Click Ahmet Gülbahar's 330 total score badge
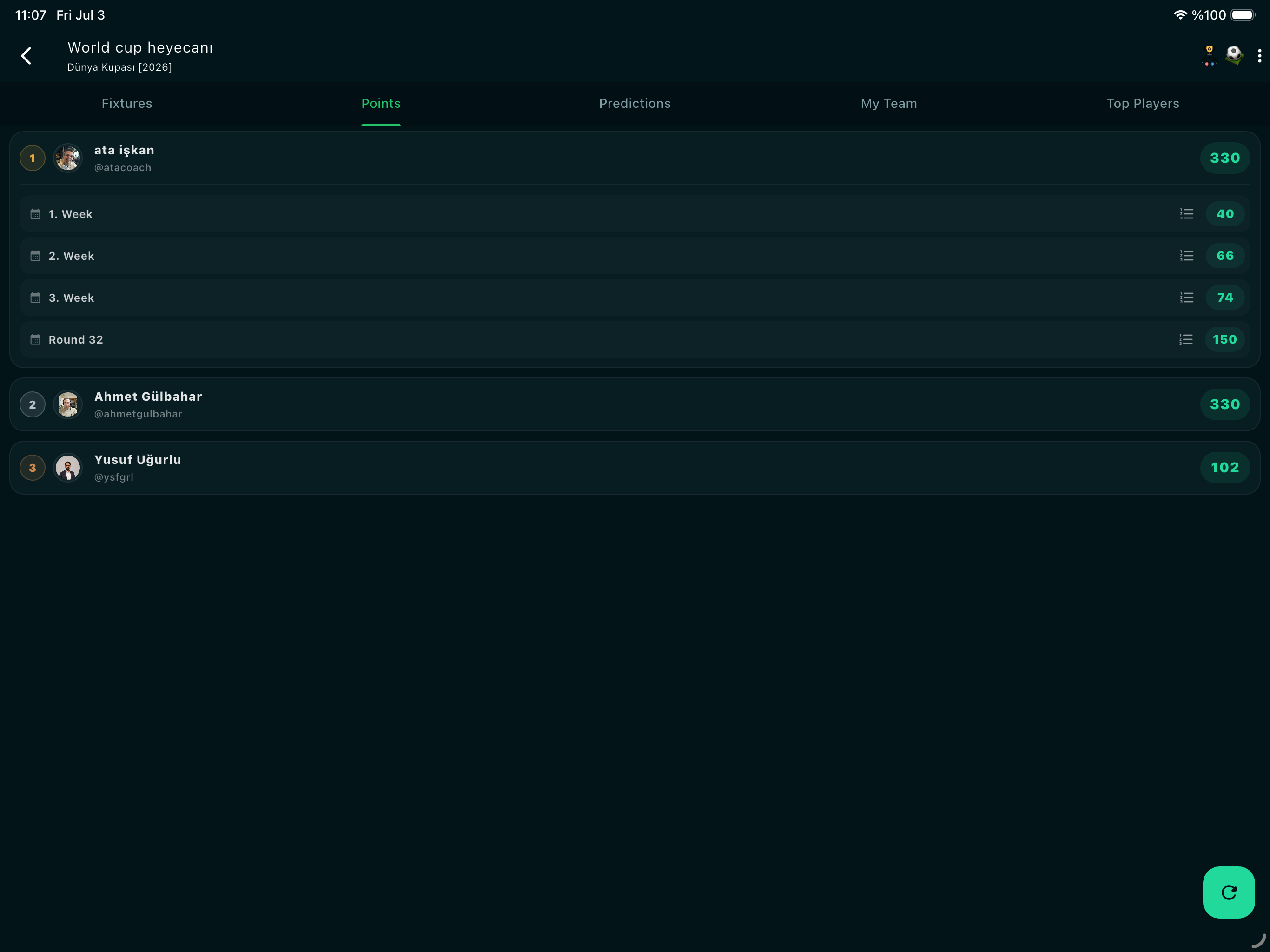The height and width of the screenshot is (952, 1270). [x=1224, y=405]
